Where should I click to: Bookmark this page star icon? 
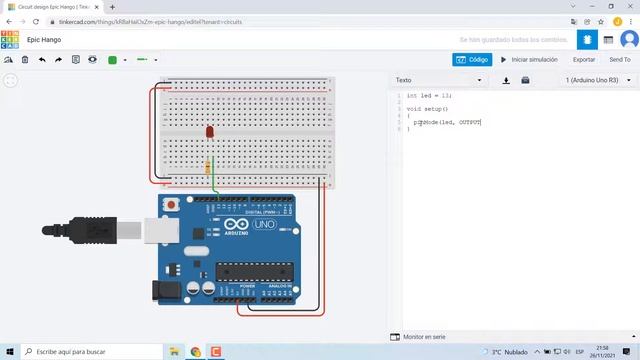600,22
